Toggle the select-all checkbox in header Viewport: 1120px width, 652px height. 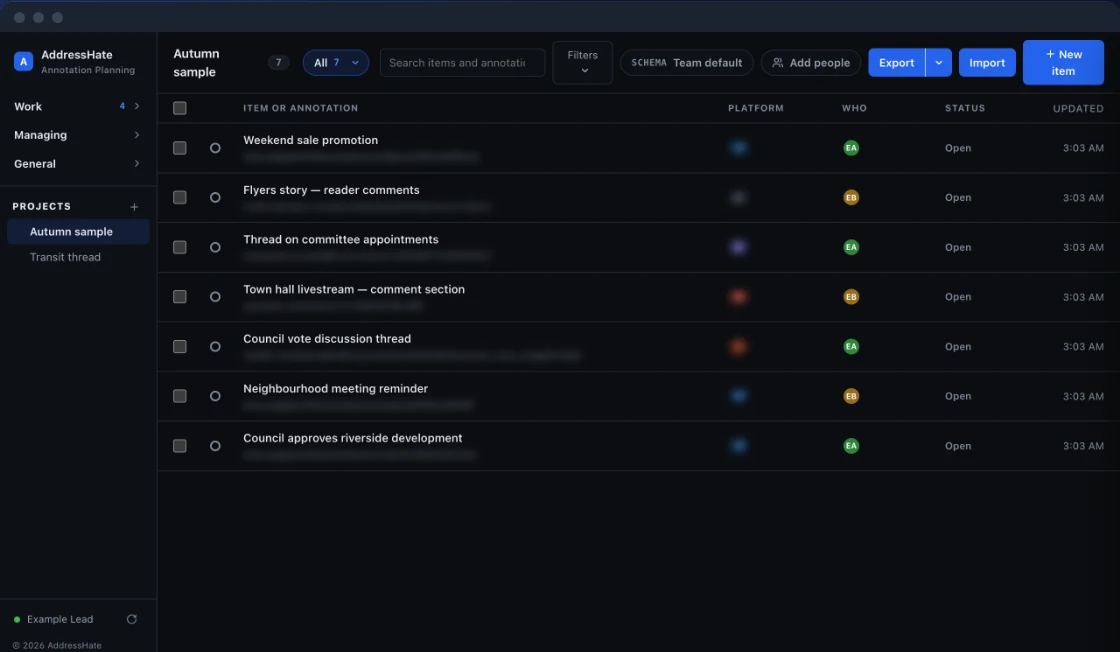coord(180,108)
